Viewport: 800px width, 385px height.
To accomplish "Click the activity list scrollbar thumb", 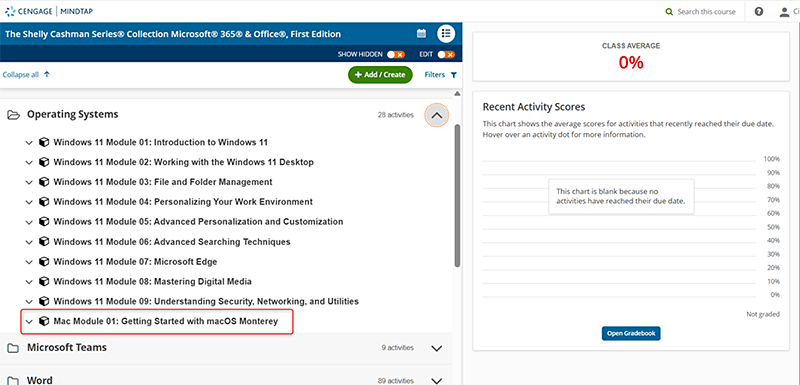I will click(457, 195).
